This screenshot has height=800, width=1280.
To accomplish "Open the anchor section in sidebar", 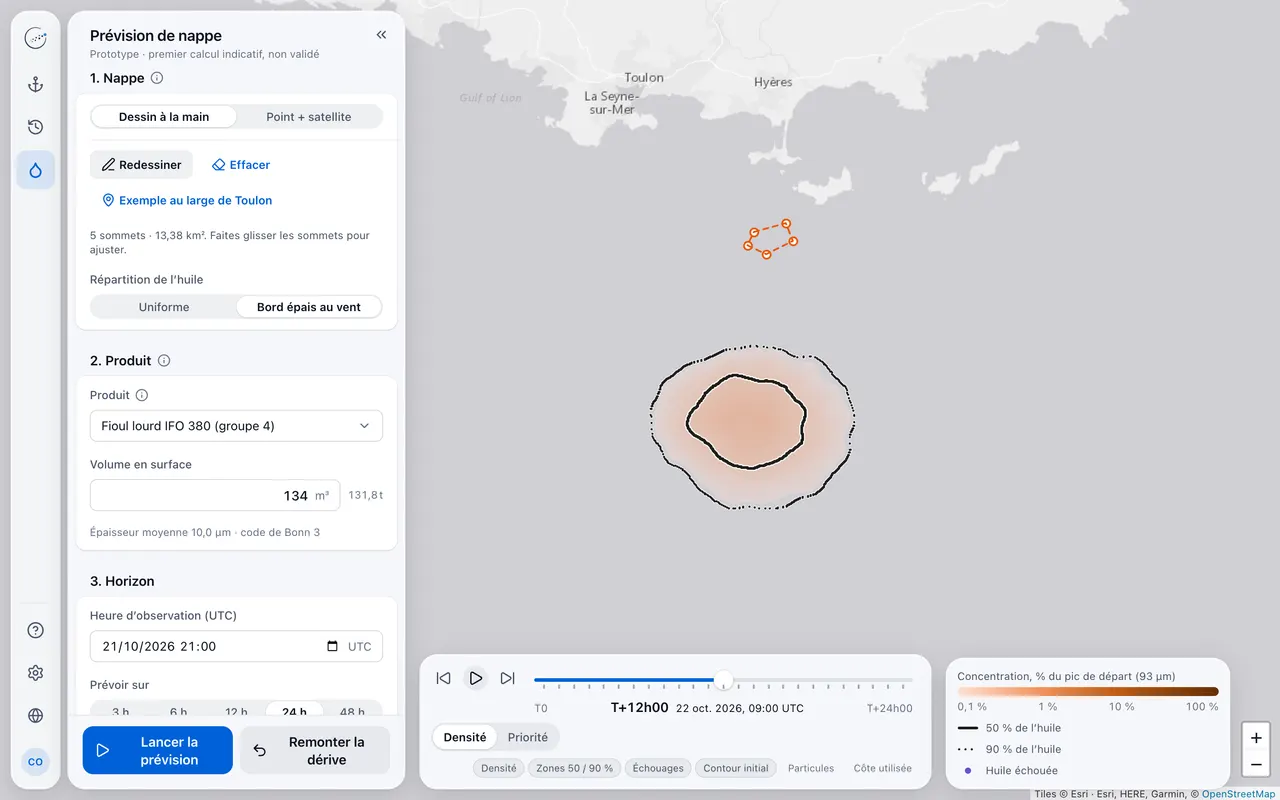I will (x=35, y=85).
